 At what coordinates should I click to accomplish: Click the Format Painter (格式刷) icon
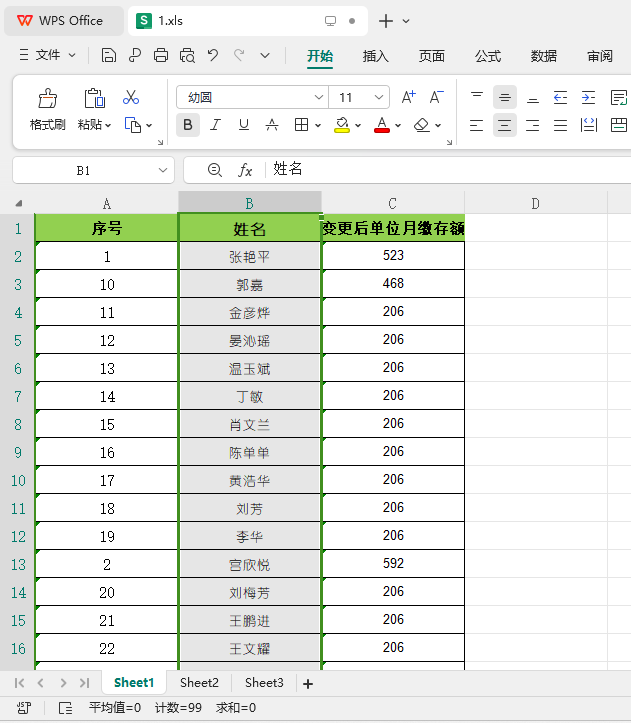coord(48,98)
